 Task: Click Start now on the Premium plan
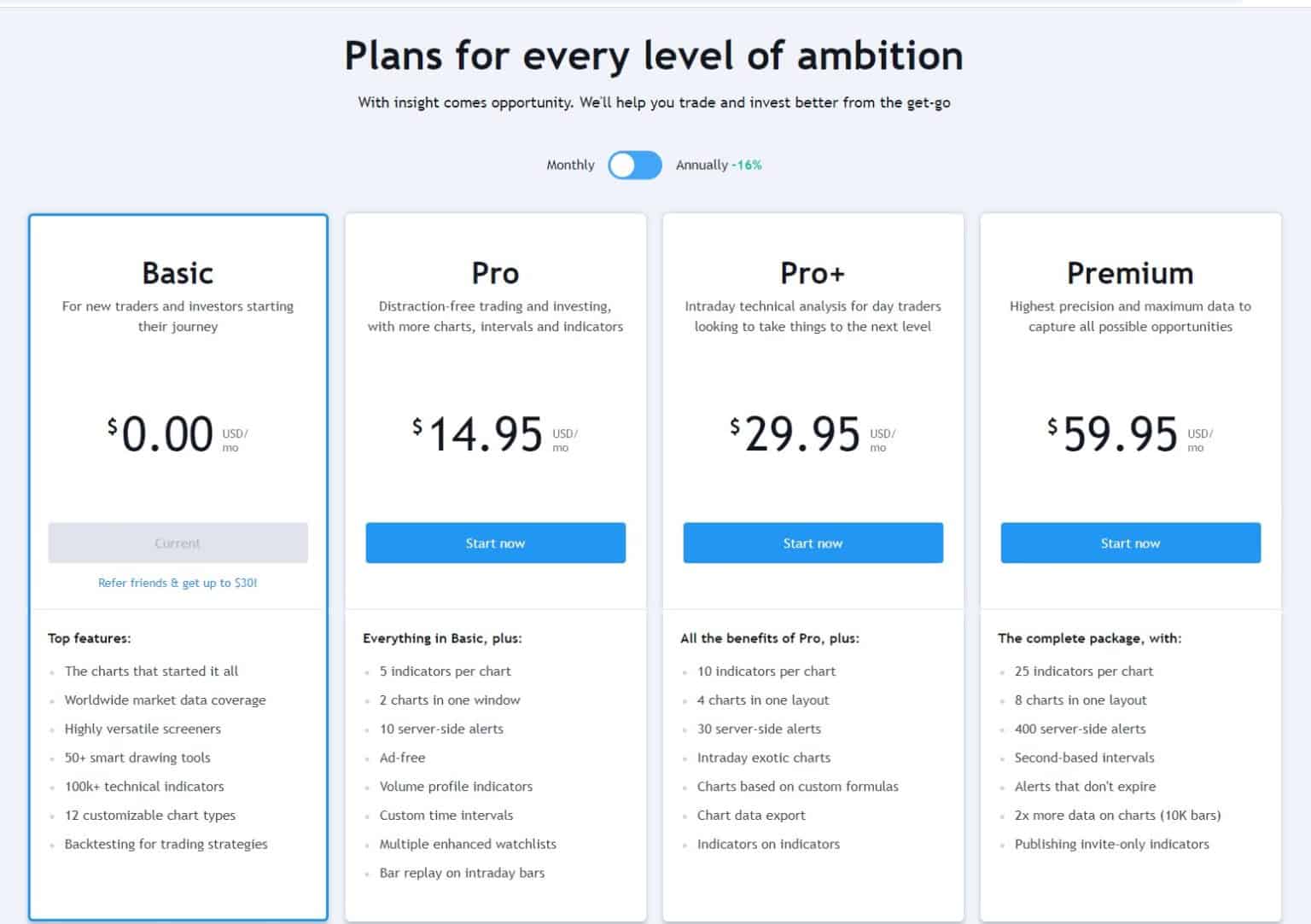pos(1130,543)
